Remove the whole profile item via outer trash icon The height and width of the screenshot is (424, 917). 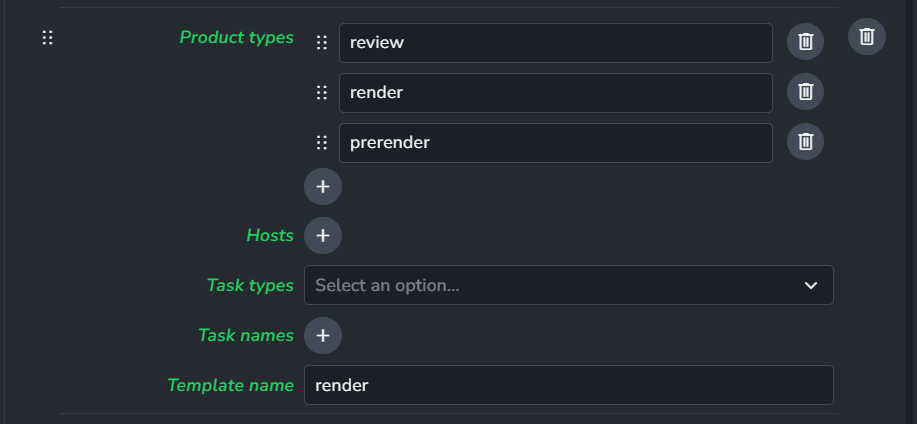point(867,37)
